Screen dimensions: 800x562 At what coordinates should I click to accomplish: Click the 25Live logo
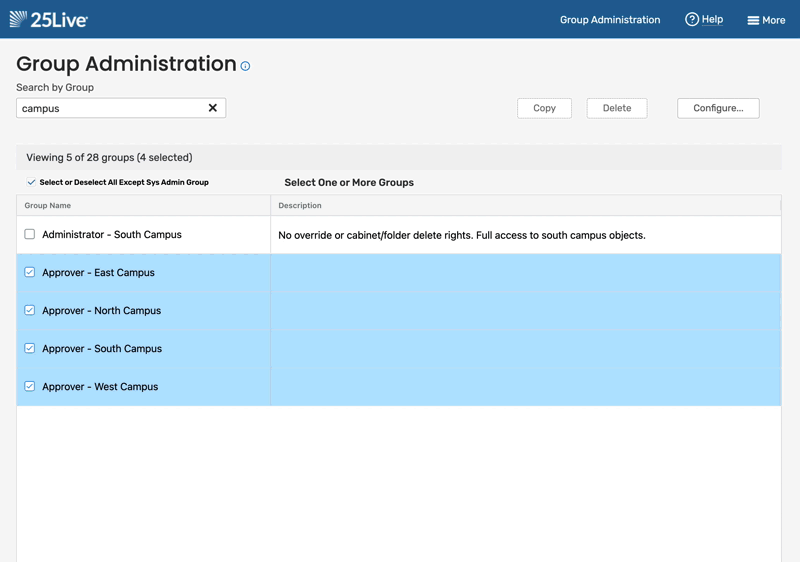click(x=48, y=19)
